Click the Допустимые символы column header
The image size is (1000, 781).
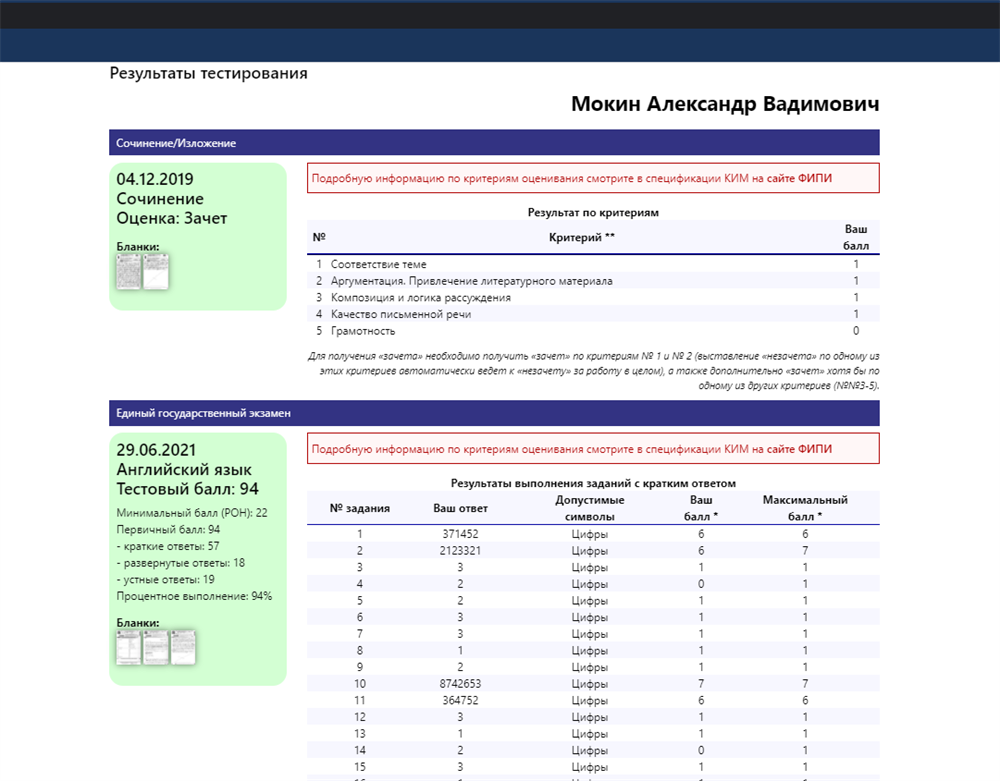589,508
